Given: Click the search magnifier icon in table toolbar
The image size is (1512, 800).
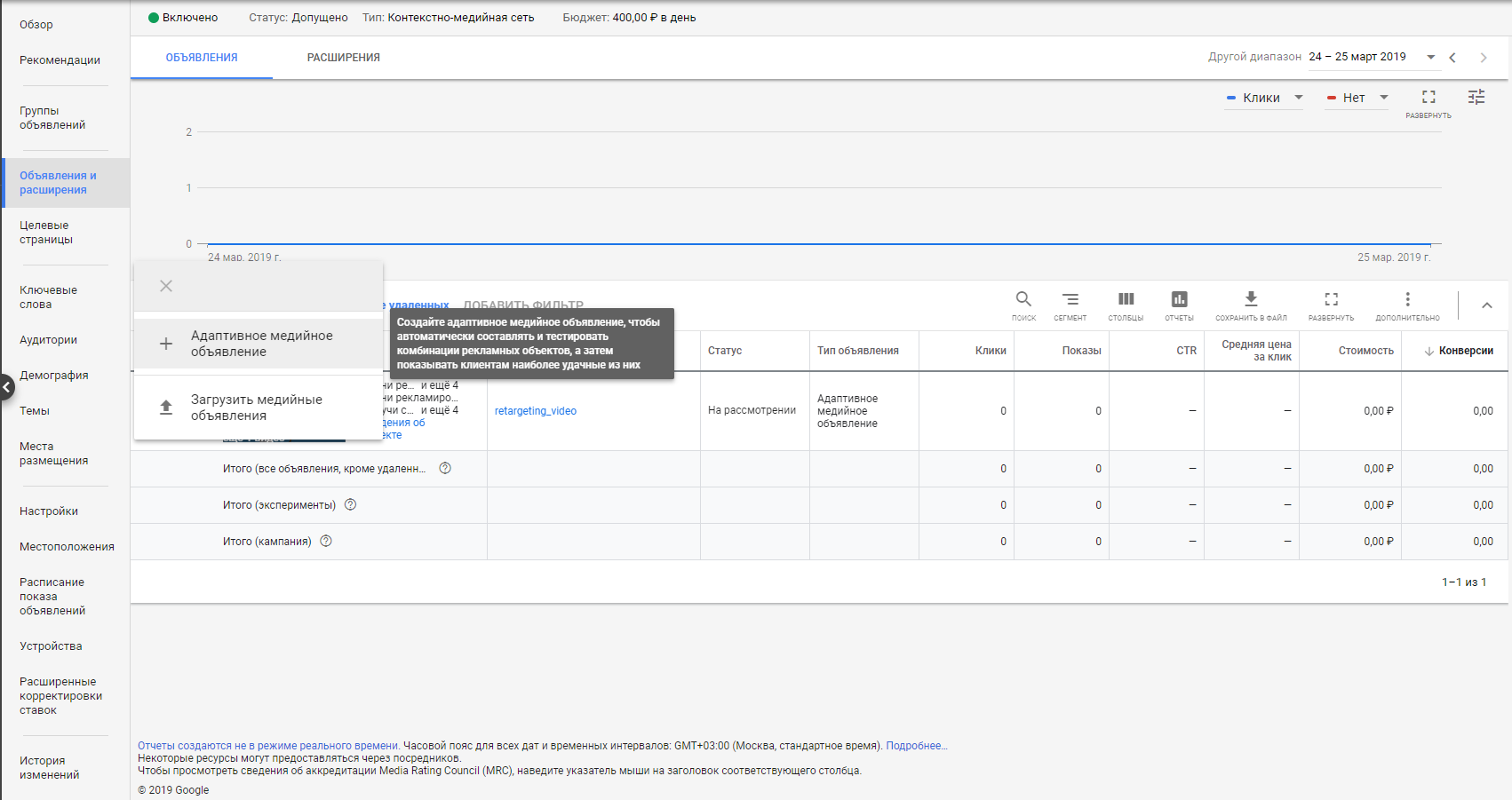Looking at the screenshot, I should tap(1023, 300).
